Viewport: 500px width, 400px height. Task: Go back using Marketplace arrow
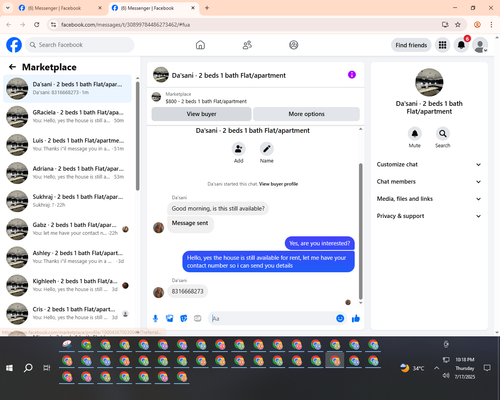pos(13,67)
